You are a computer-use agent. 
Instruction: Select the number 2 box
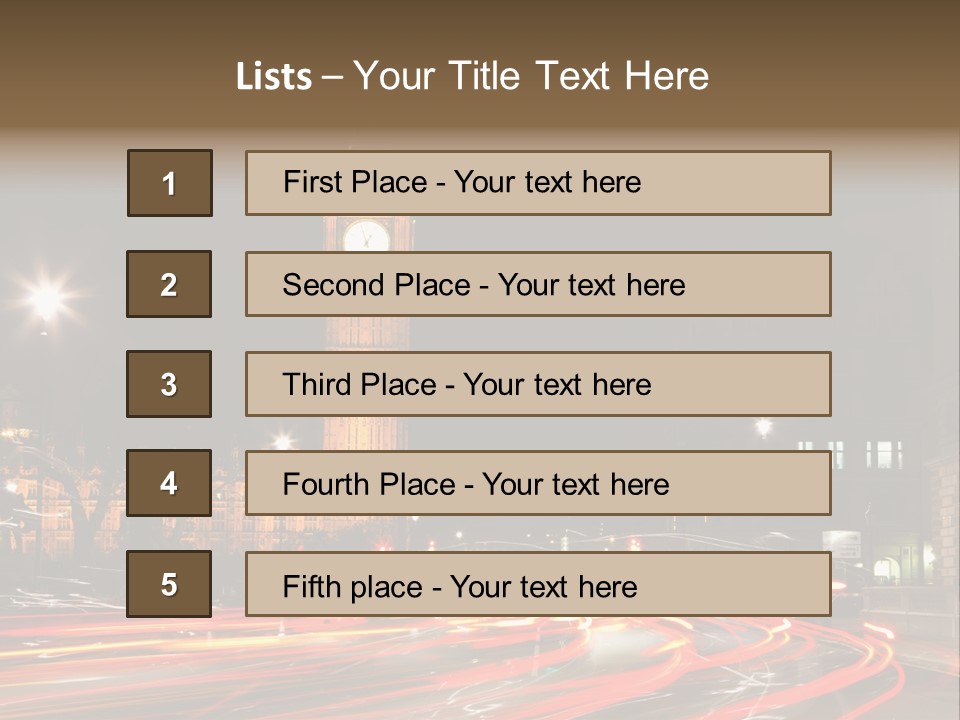click(169, 284)
